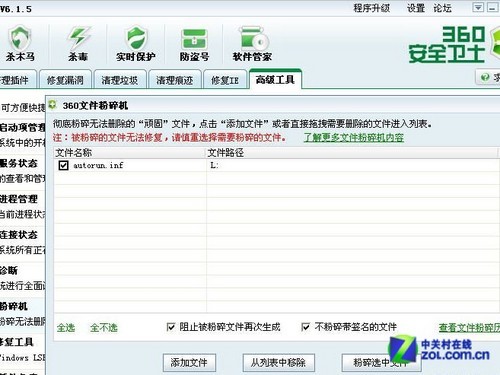
Task: Toggle 不粉碎带签名的文件 checkbox
Action: tap(305, 327)
